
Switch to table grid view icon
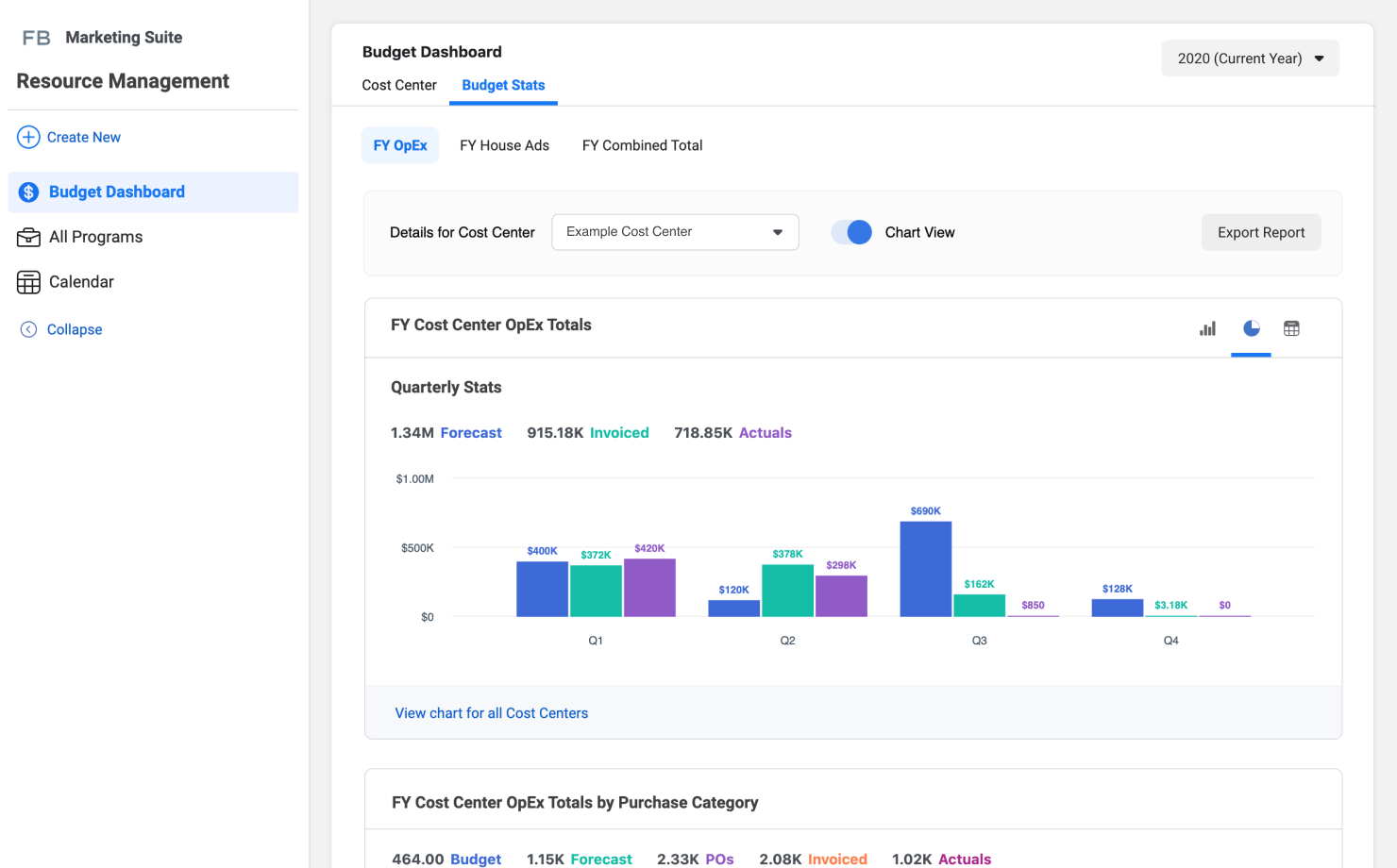point(1291,328)
